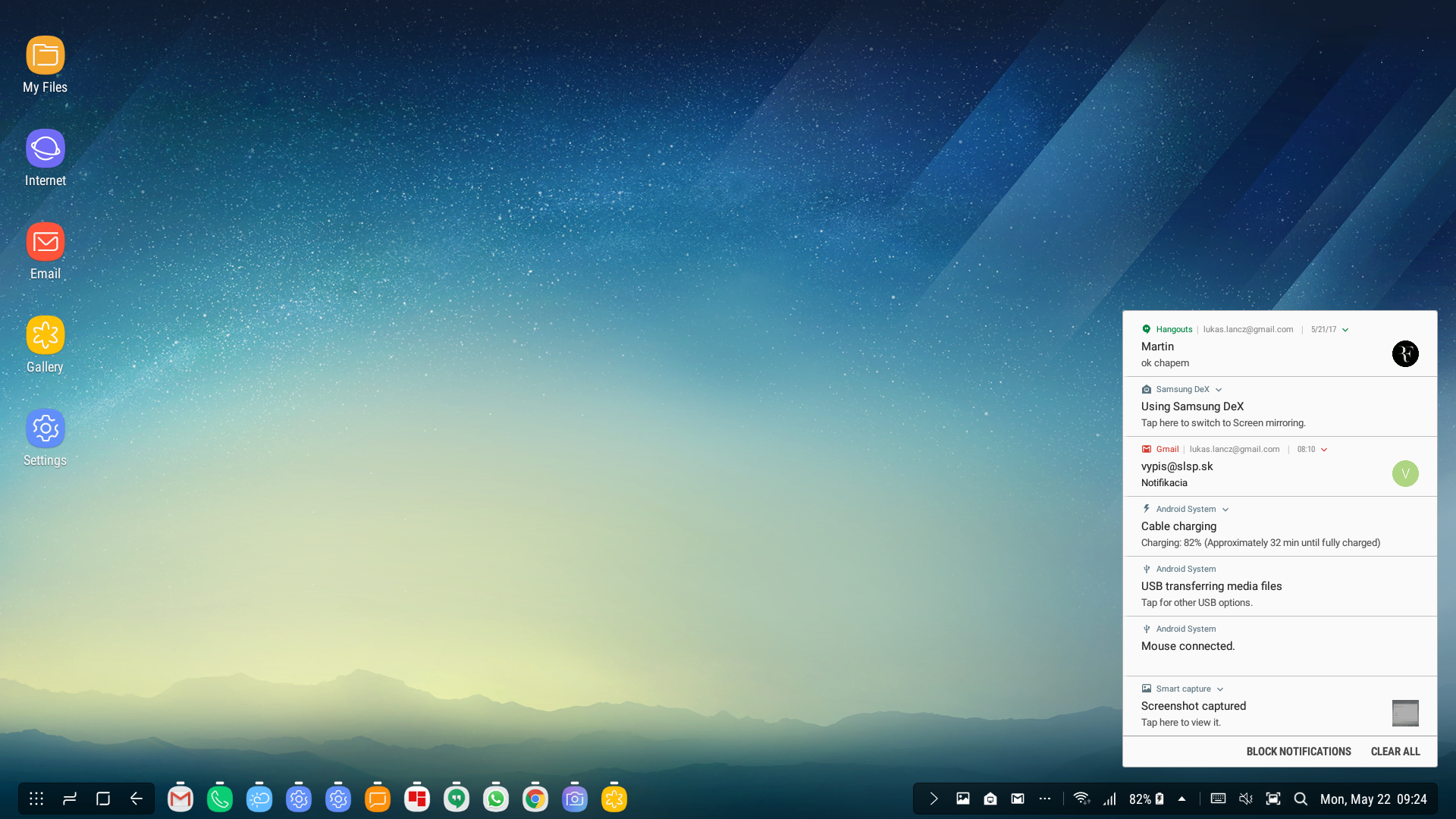This screenshot has height=819, width=1456.
Task: Click the Mouse connected notification
Action: [1280, 646]
